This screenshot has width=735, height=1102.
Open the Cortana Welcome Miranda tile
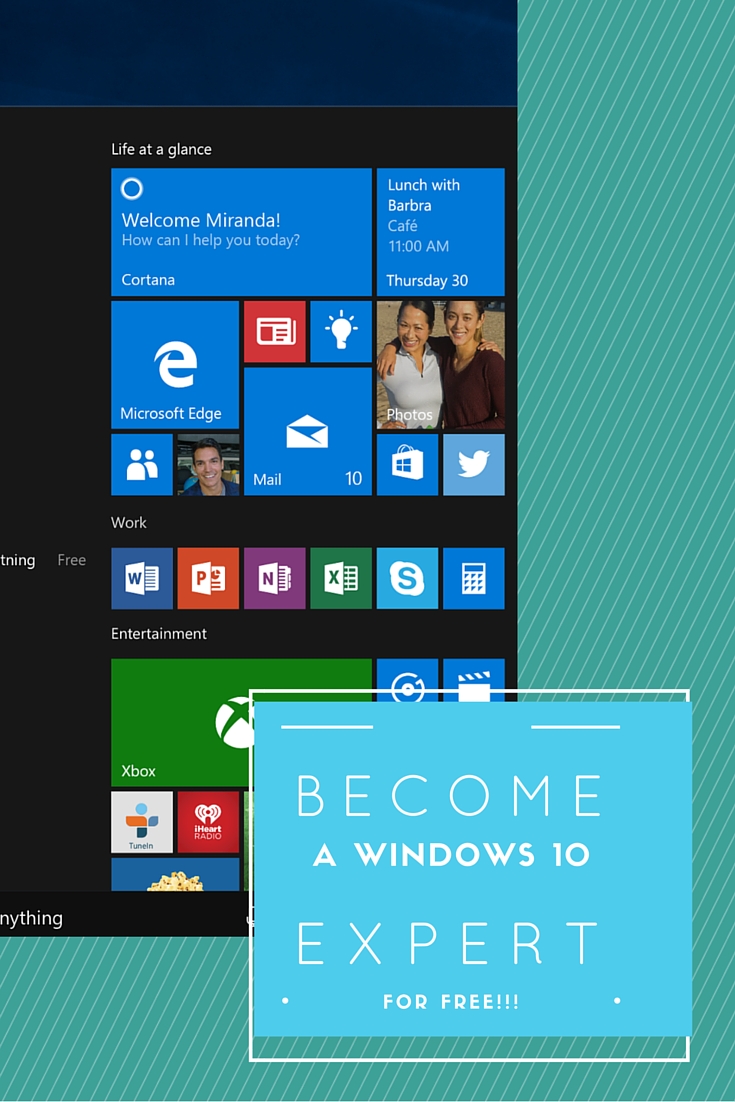[241, 232]
